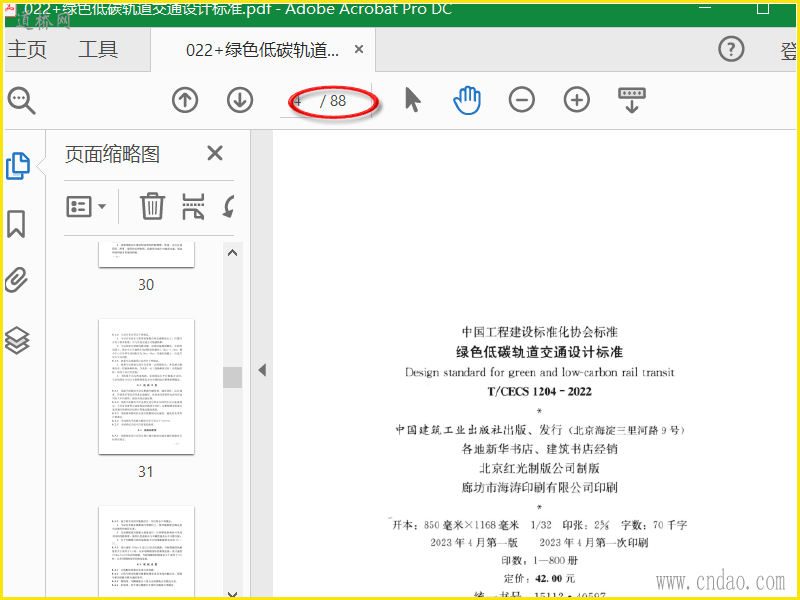Zoom in with the plus button
Screen dimensions: 800x600
pos(577,100)
